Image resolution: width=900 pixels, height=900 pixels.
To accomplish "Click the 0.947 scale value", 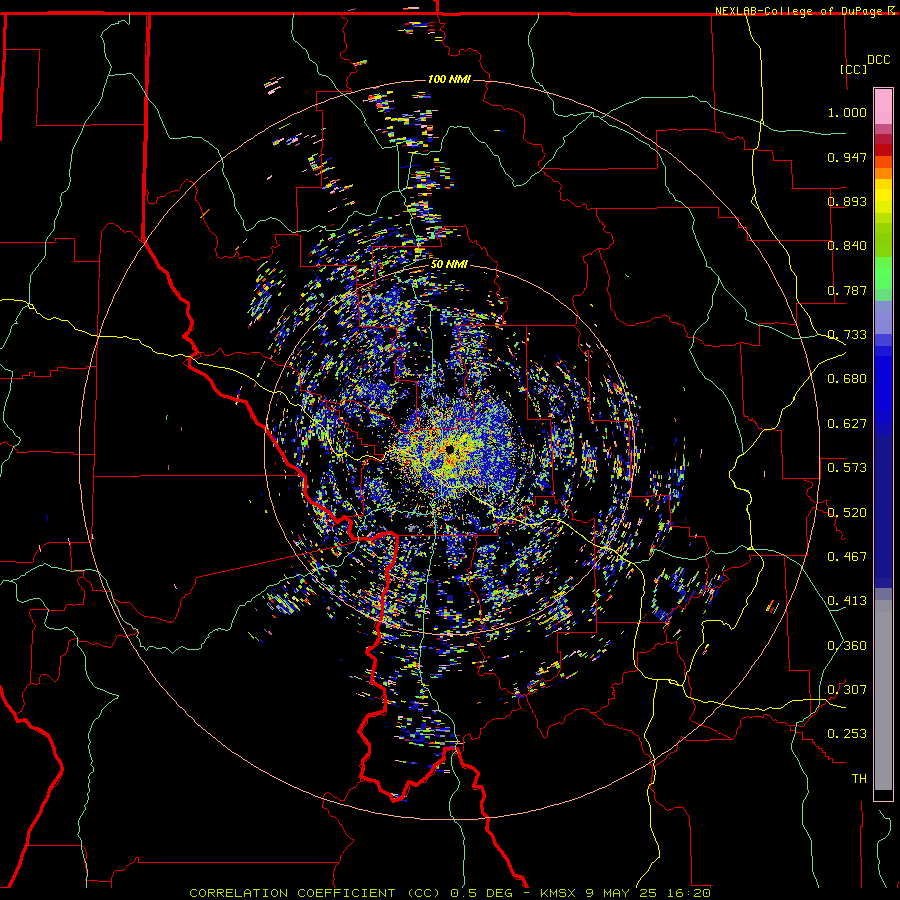I will click(x=847, y=157).
